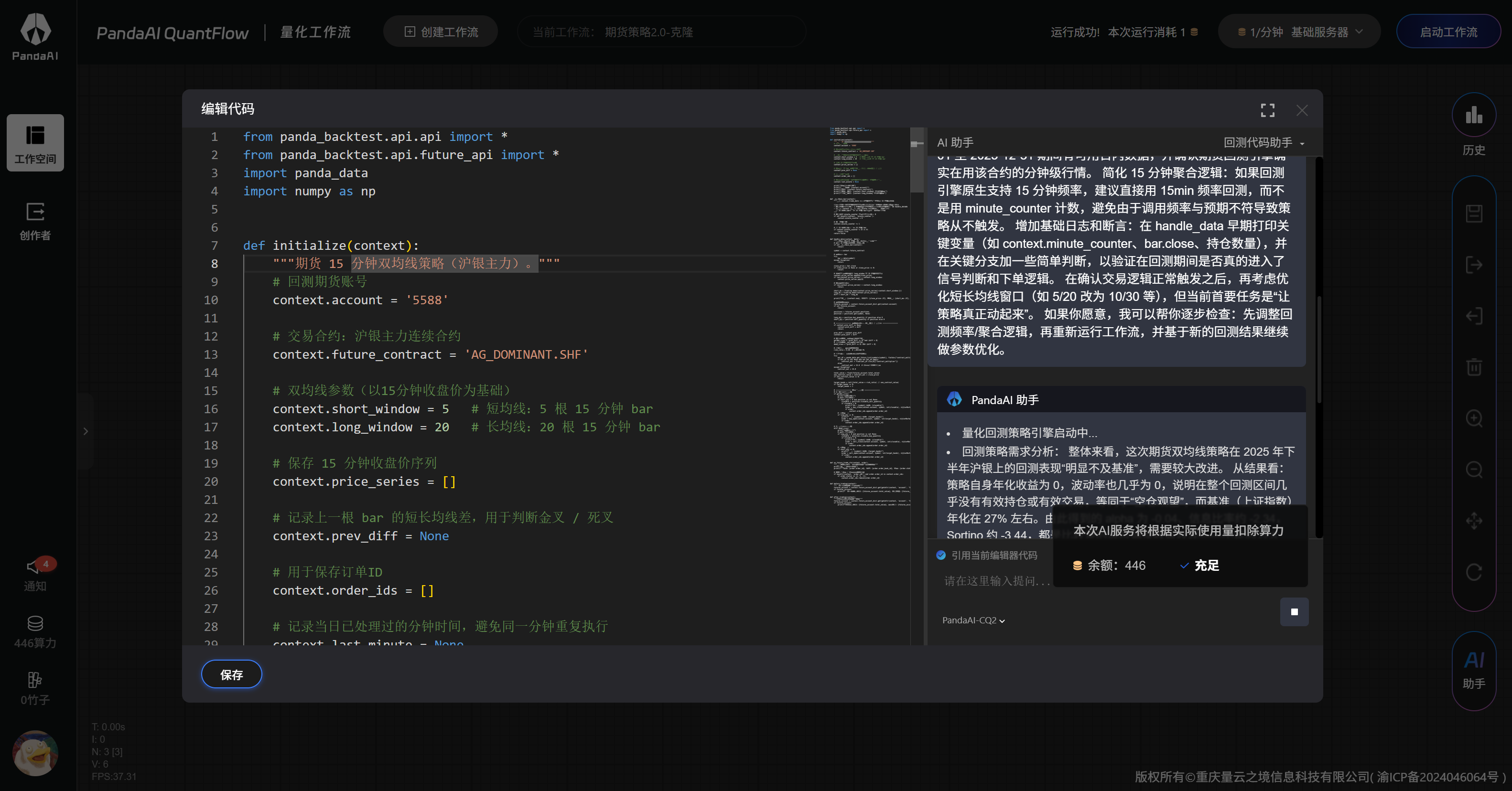Viewport: 1512px width, 791px height.
Task: Click the zoom out magnifier icon
Action: point(1474,470)
